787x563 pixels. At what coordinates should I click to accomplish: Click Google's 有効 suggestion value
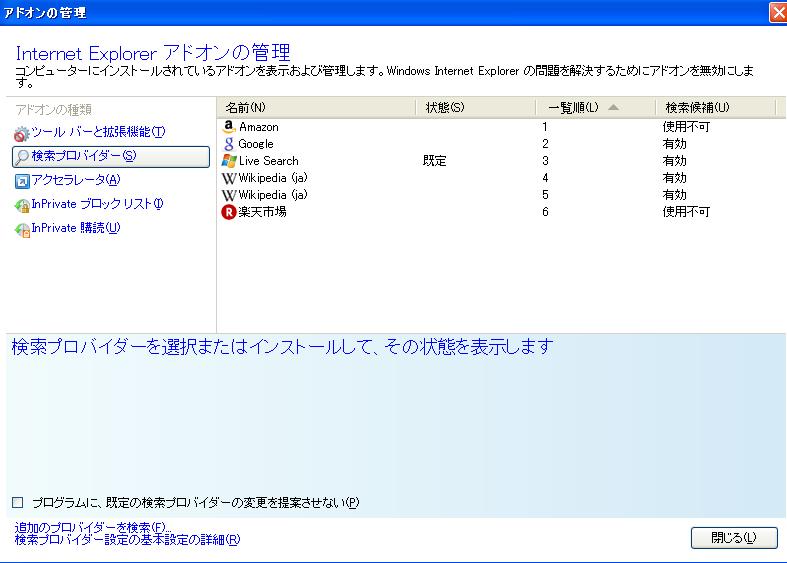(675, 144)
